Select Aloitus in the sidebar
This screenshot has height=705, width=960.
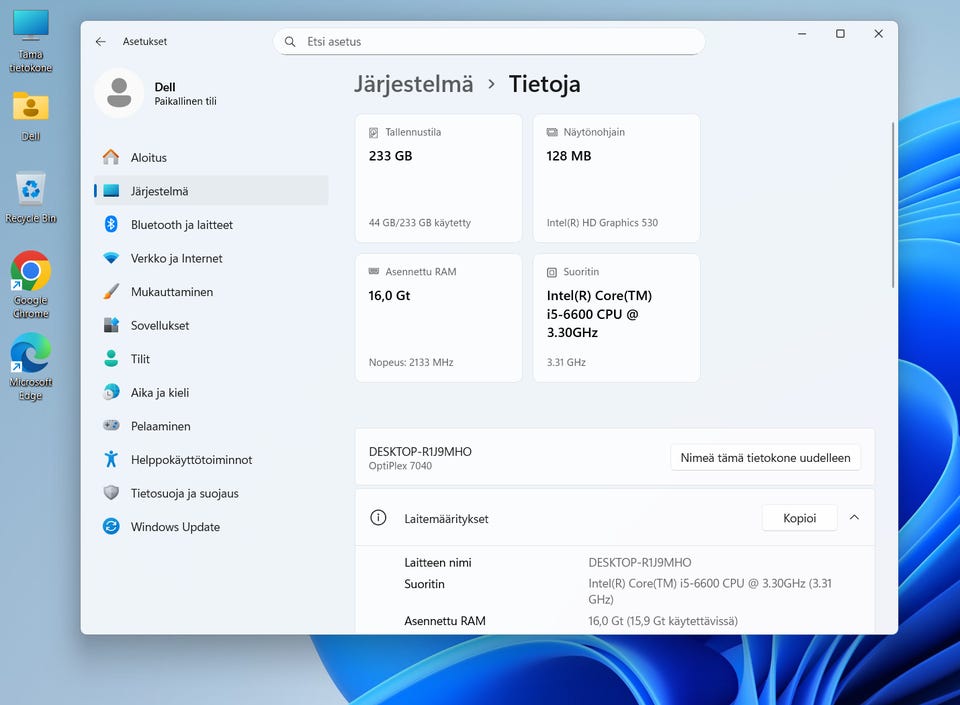[148, 158]
